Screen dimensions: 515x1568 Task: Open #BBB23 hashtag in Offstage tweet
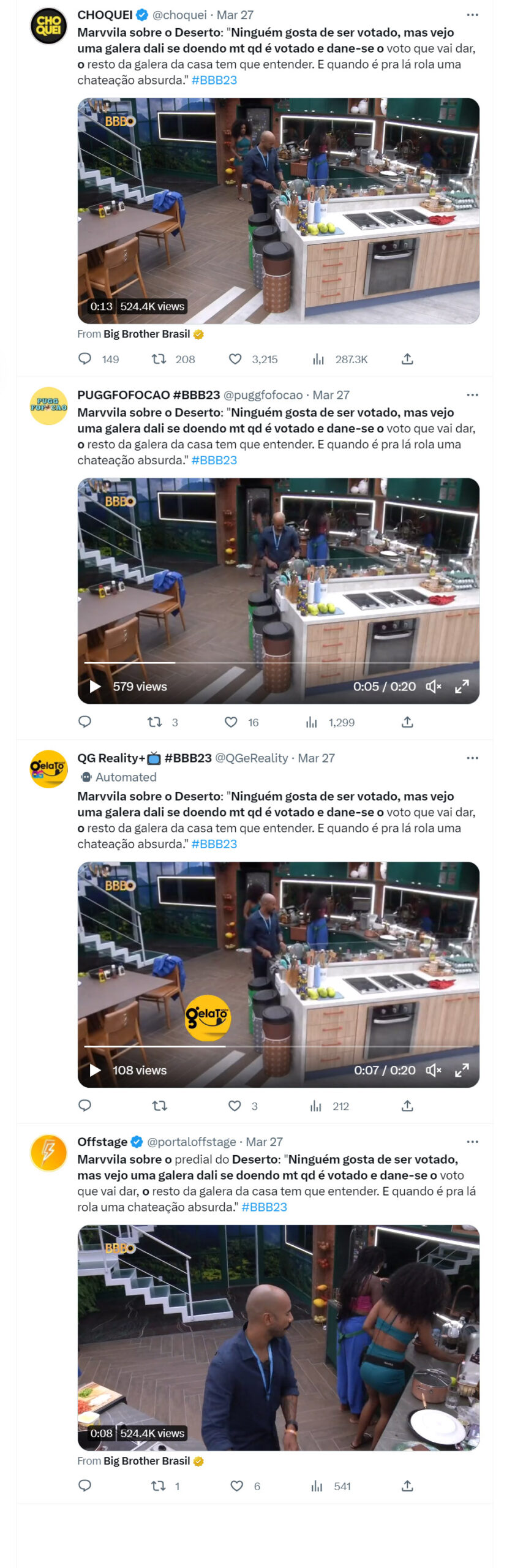coord(264,1207)
